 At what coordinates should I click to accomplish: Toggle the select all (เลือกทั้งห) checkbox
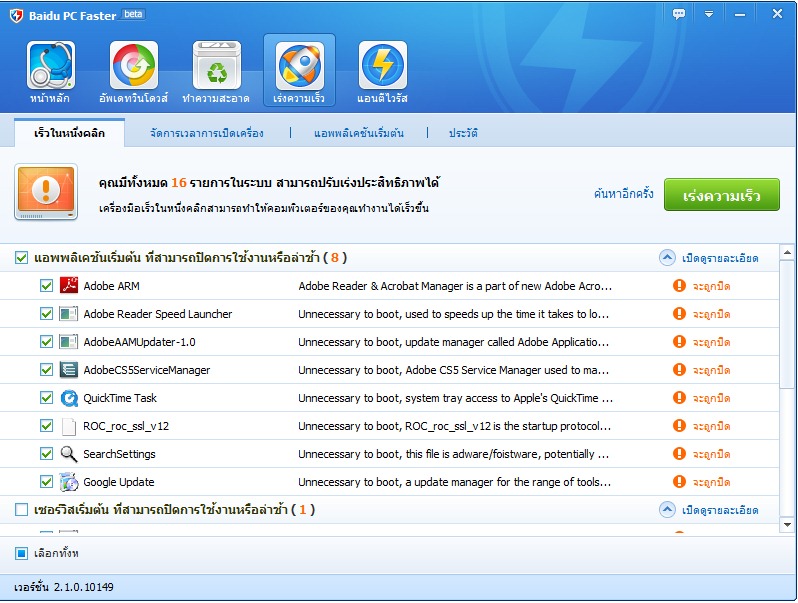click(22, 553)
